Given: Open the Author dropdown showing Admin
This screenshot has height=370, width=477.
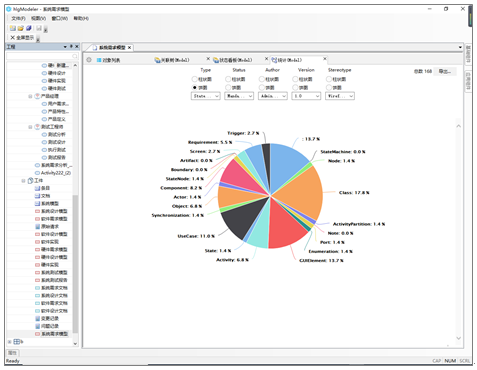Looking at the screenshot, I should 273,96.
